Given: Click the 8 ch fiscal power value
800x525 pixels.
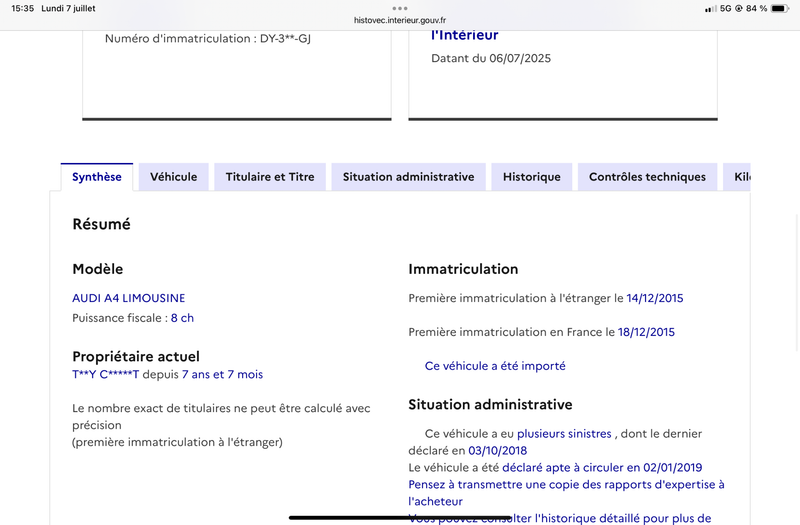Looking at the screenshot, I should 182,318.
